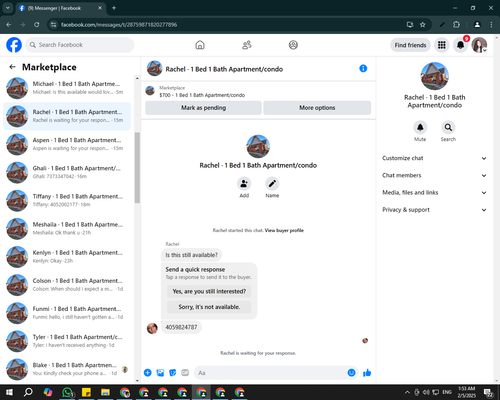
Task: Open Tyler's apartment conversation
Action: click(67, 341)
